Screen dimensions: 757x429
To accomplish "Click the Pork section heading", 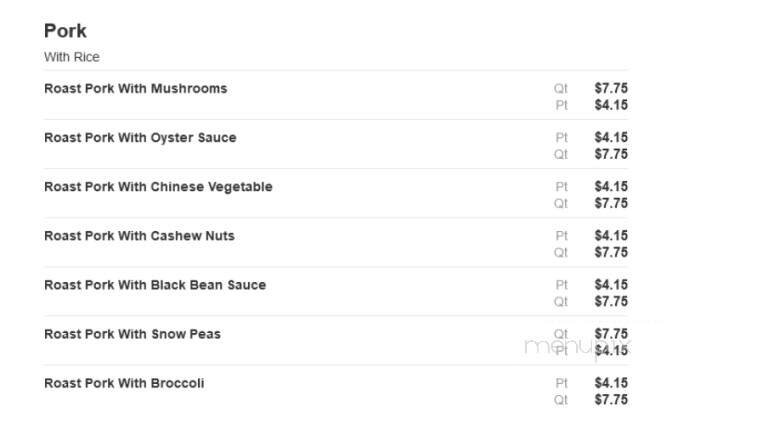I will (x=65, y=31).
